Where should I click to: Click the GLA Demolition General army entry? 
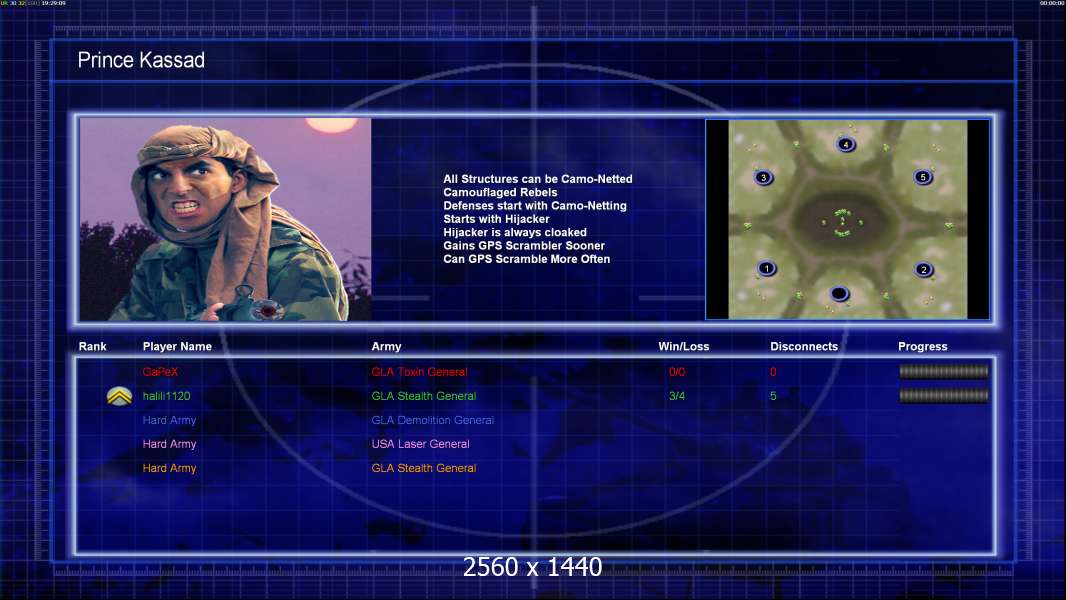[432, 420]
